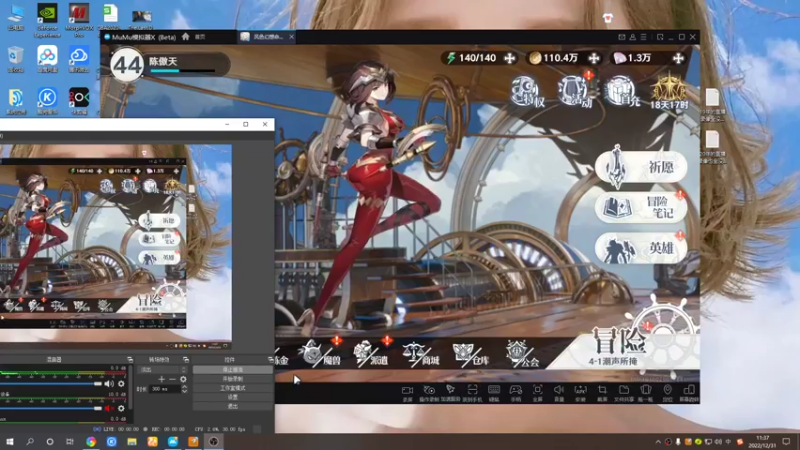Open the 魔兽 beast menu in bottom bar
This screenshot has height=450, width=800.
tap(320, 353)
